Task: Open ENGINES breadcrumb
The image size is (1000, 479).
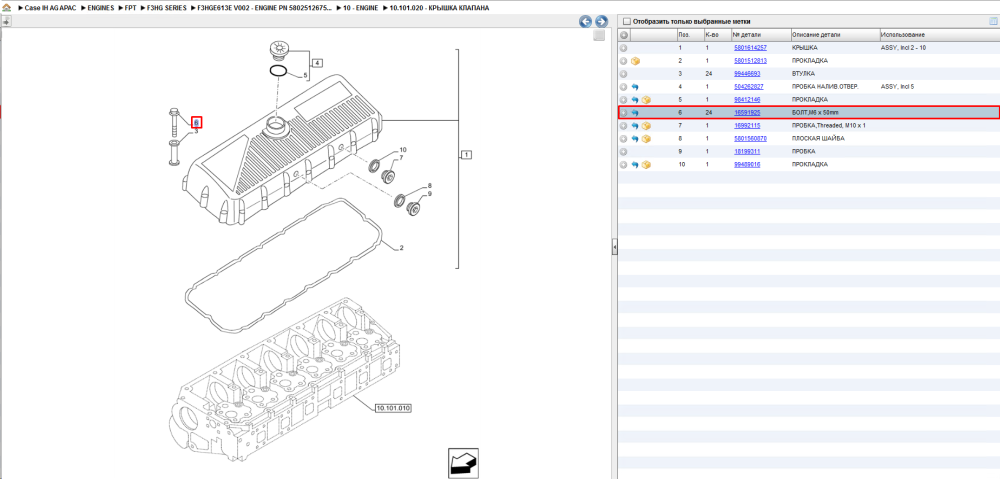Action: pyautogui.click(x=101, y=7)
